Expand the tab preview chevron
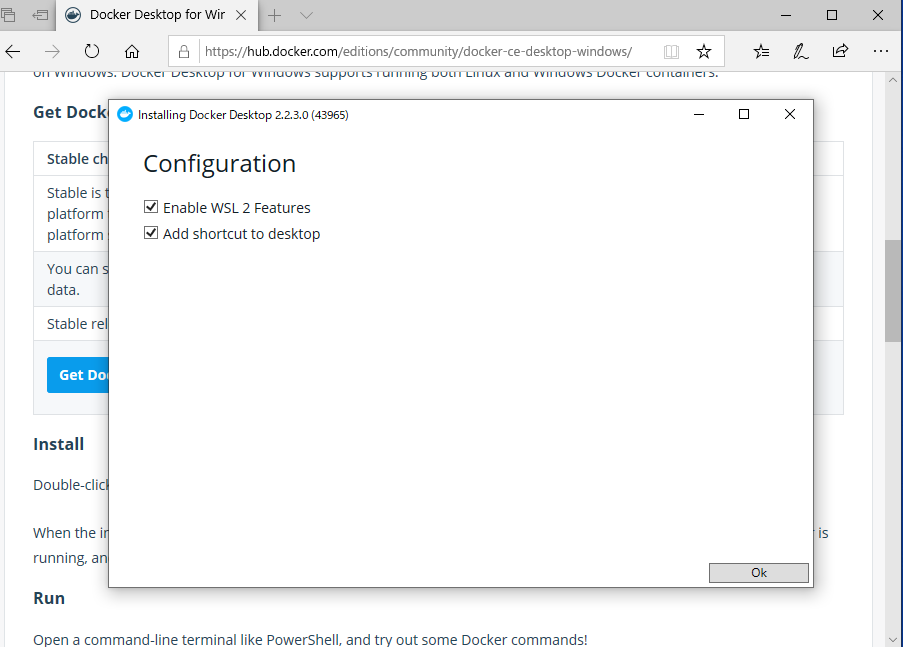Screen dimensions: 903x647 (x=306, y=16)
